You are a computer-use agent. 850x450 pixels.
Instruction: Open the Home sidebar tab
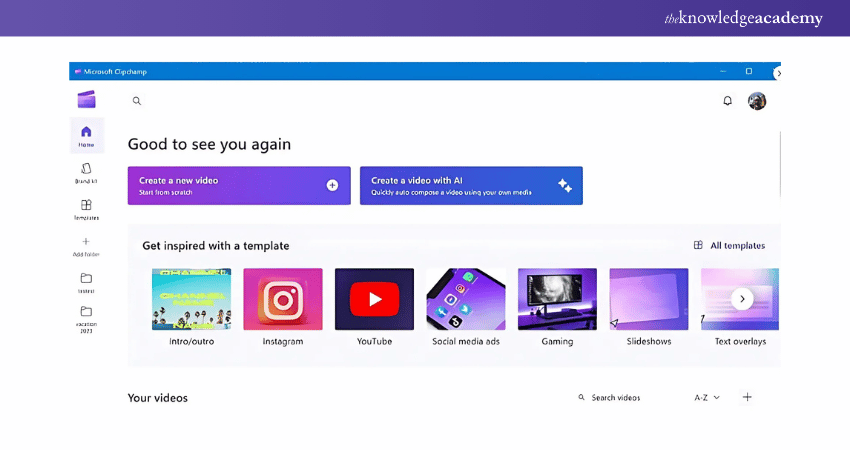(86, 135)
